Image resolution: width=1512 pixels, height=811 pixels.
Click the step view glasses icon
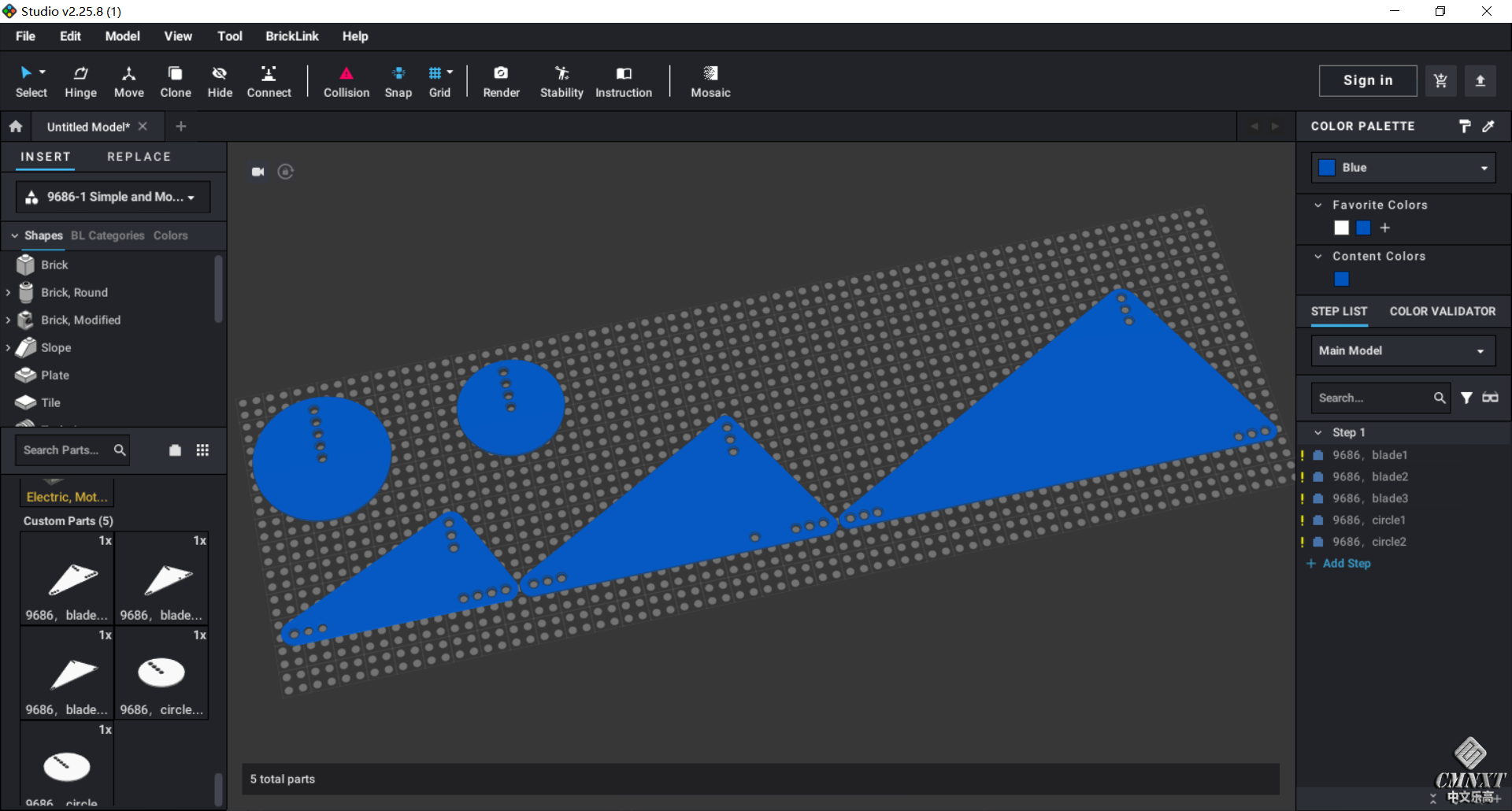click(x=1490, y=398)
